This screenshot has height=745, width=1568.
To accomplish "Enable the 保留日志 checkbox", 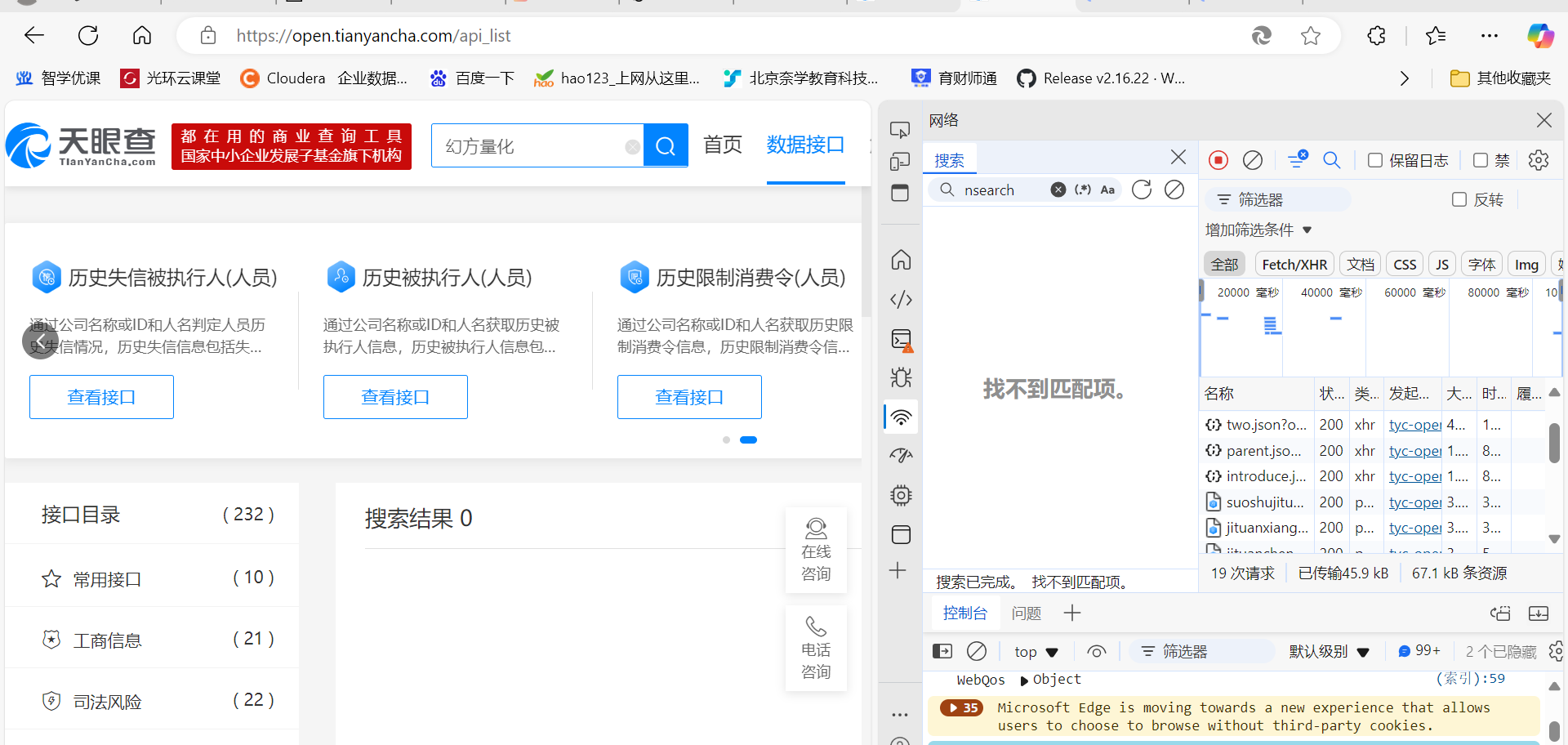I will pos(1375,160).
